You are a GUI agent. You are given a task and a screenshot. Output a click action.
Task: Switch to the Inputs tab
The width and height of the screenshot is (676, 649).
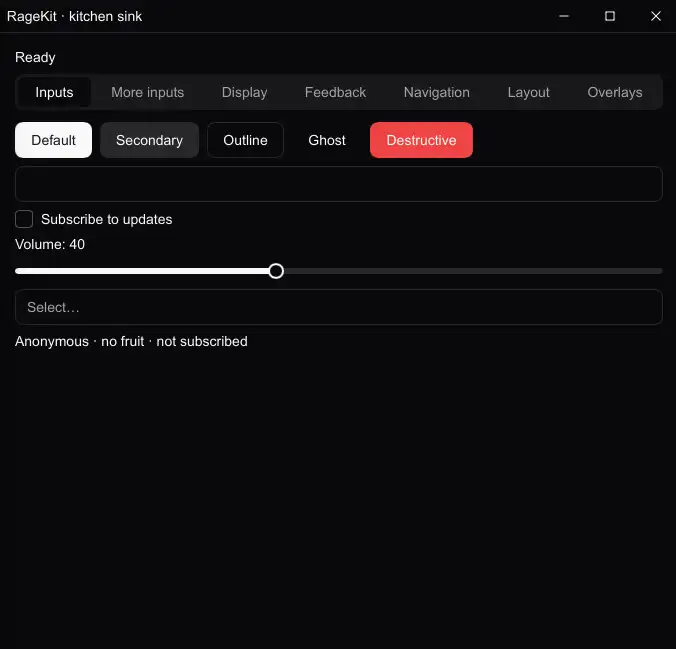pyautogui.click(x=54, y=92)
